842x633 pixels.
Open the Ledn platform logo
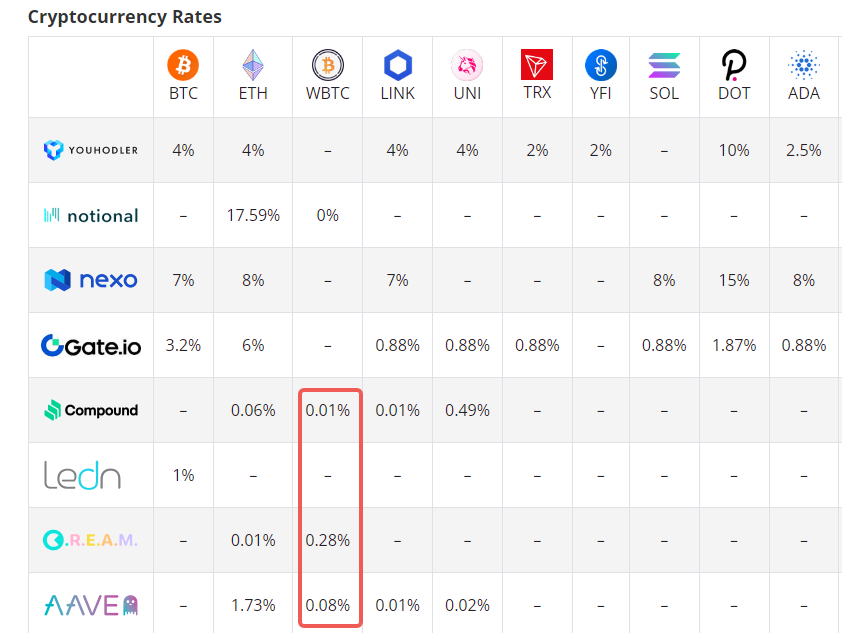pyautogui.click(x=83, y=475)
